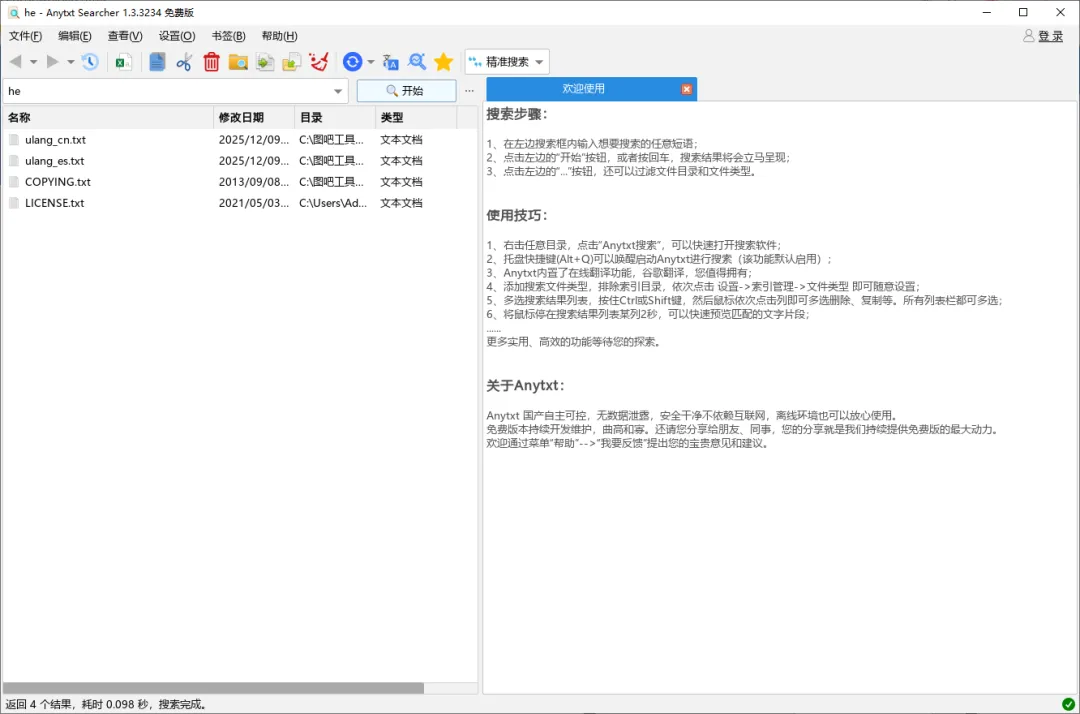
Task: Open the 设置(O) menu
Action: pyautogui.click(x=176, y=36)
